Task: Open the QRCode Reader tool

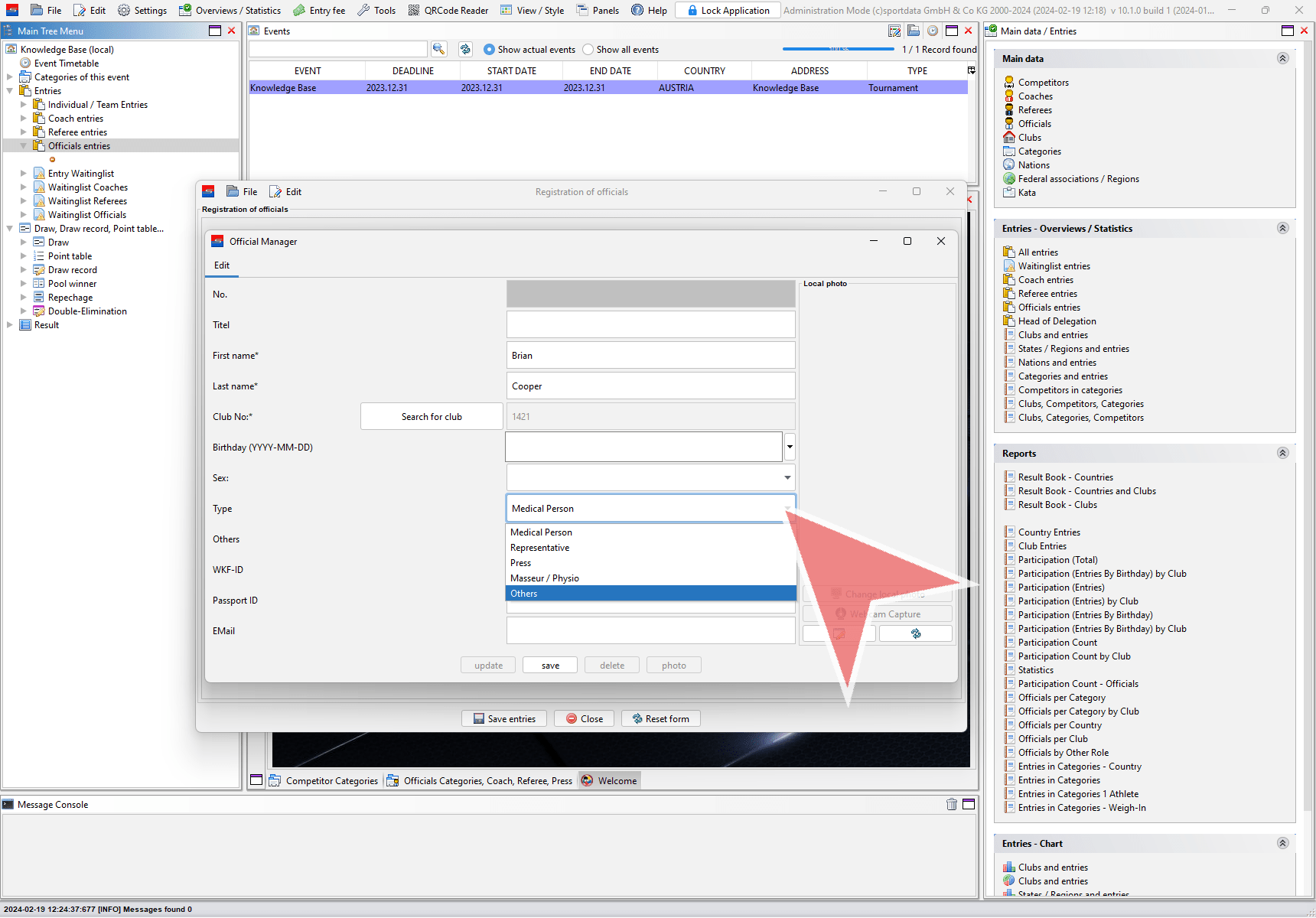Action: click(x=448, y=10)
